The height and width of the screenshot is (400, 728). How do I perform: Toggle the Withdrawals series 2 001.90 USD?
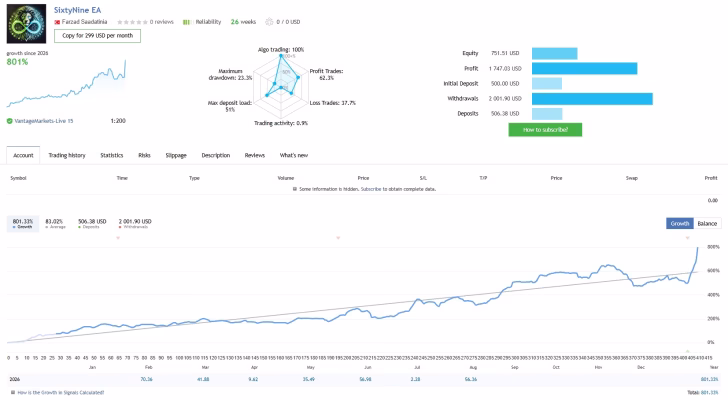[135, 224]
